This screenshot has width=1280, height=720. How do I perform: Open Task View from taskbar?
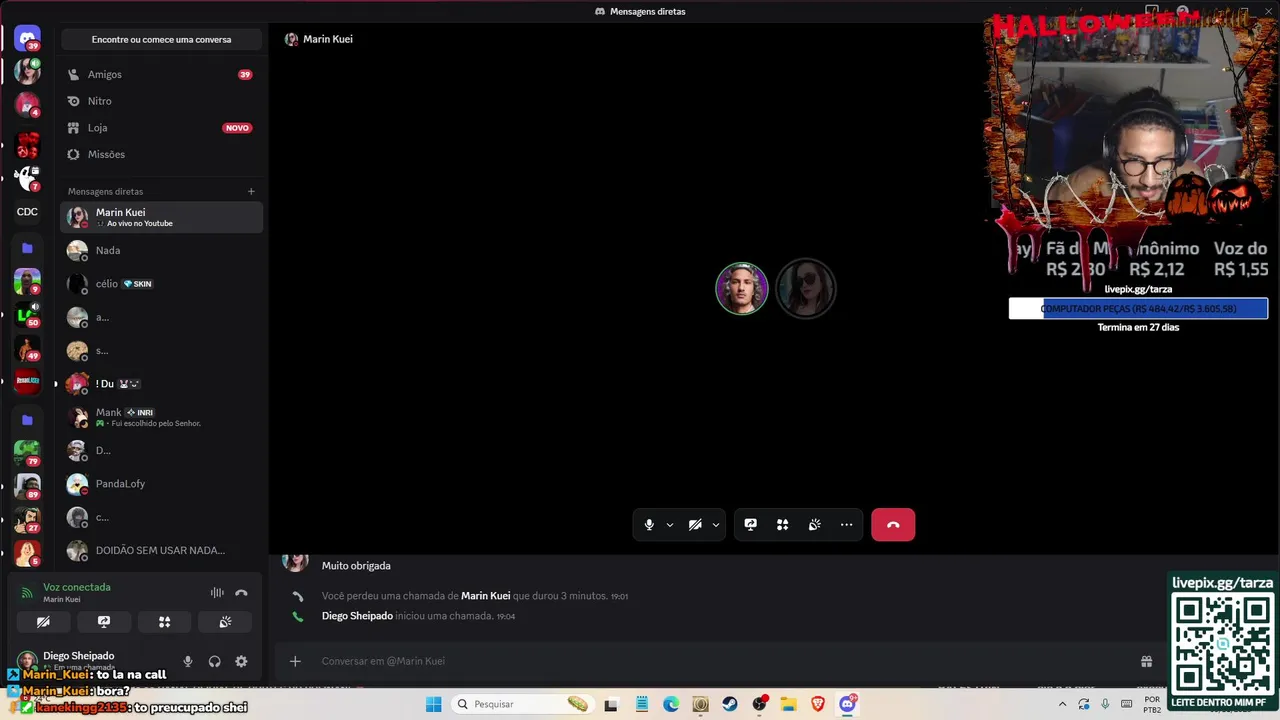point(612,704)
